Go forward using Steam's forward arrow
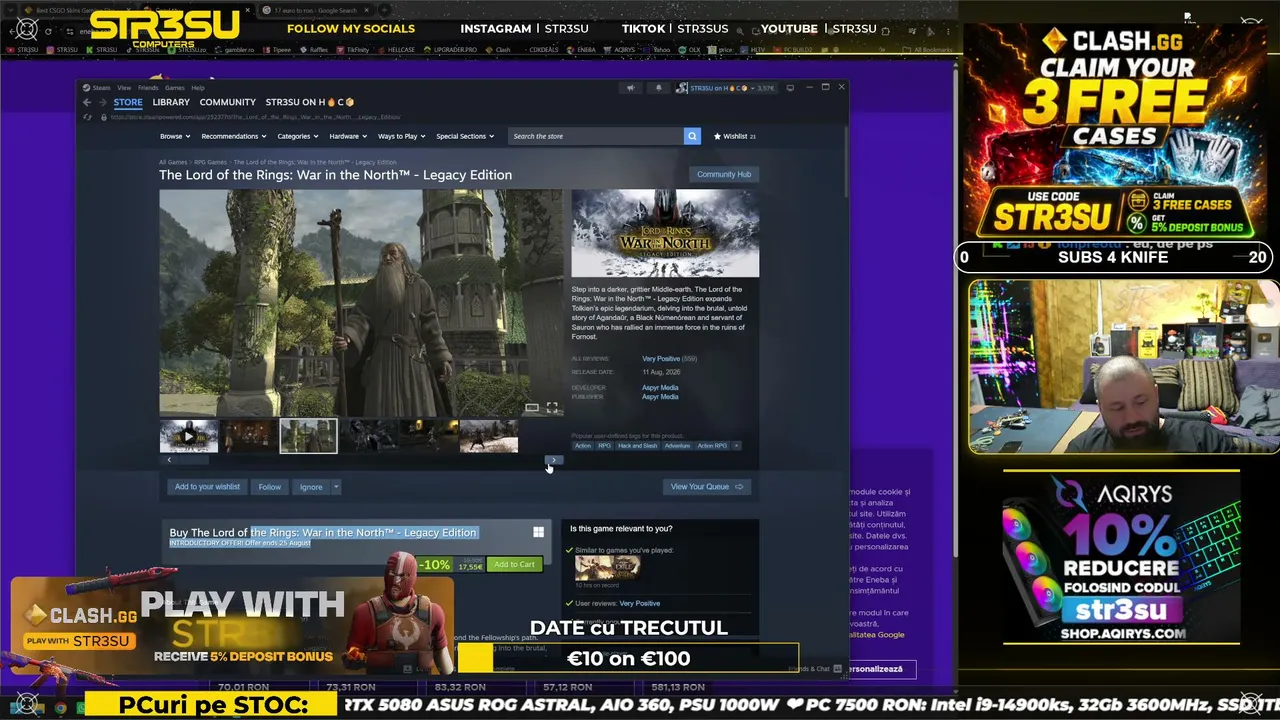 click(101, 102)
